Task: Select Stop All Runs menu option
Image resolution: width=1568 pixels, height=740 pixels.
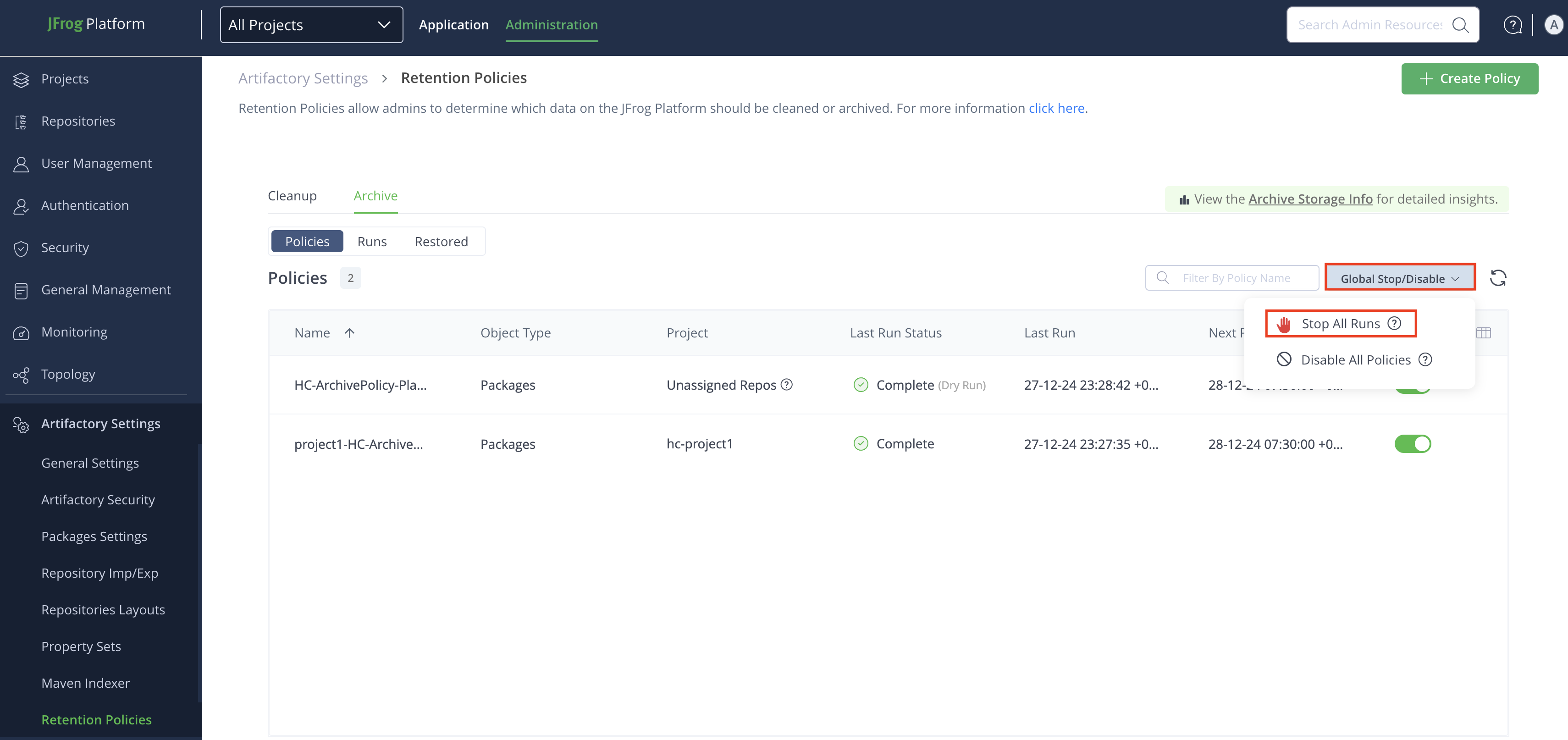Action: click(x=1340, y=324)
